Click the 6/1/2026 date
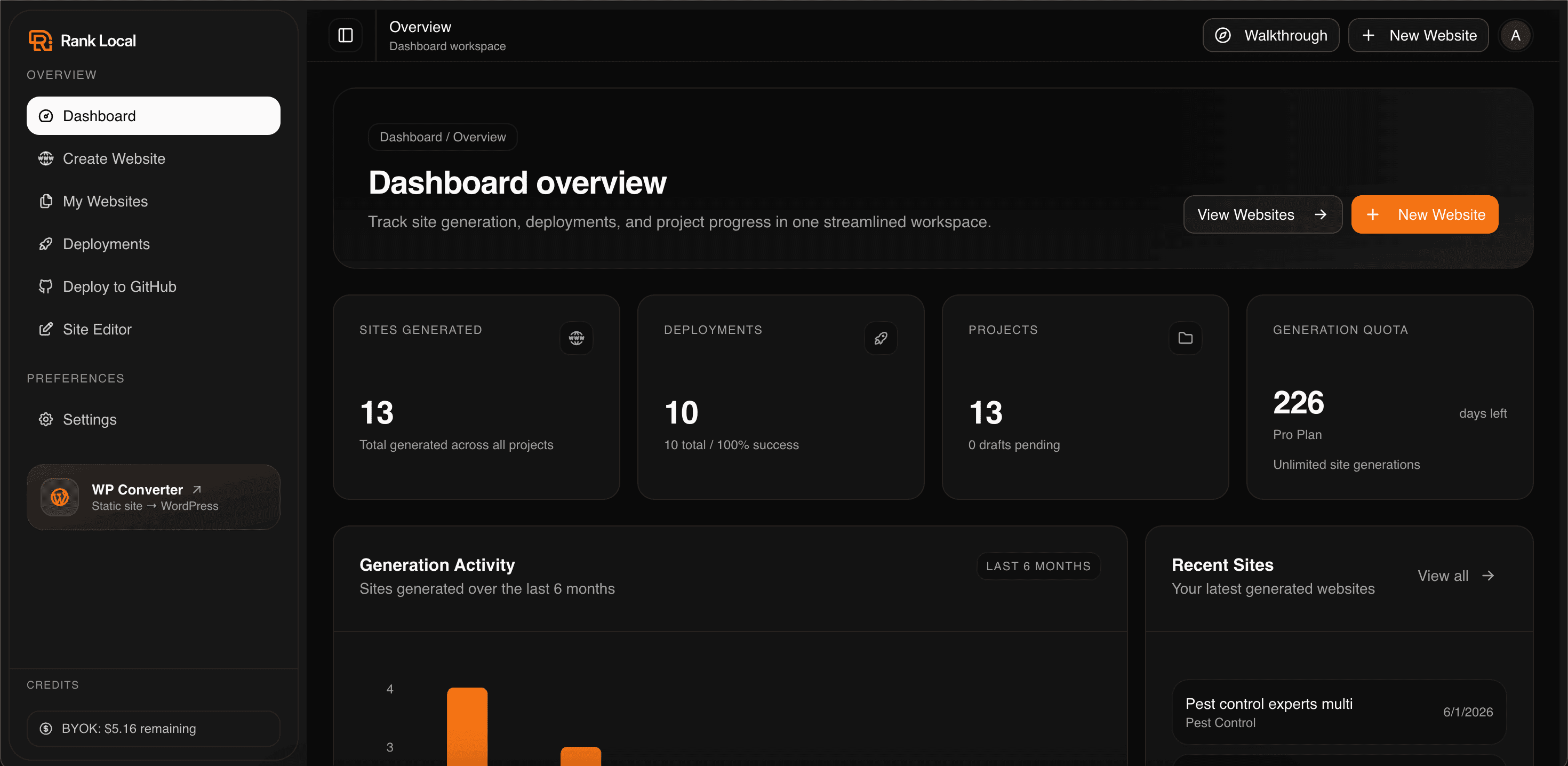1568x766 pixels. [1468, 712]
